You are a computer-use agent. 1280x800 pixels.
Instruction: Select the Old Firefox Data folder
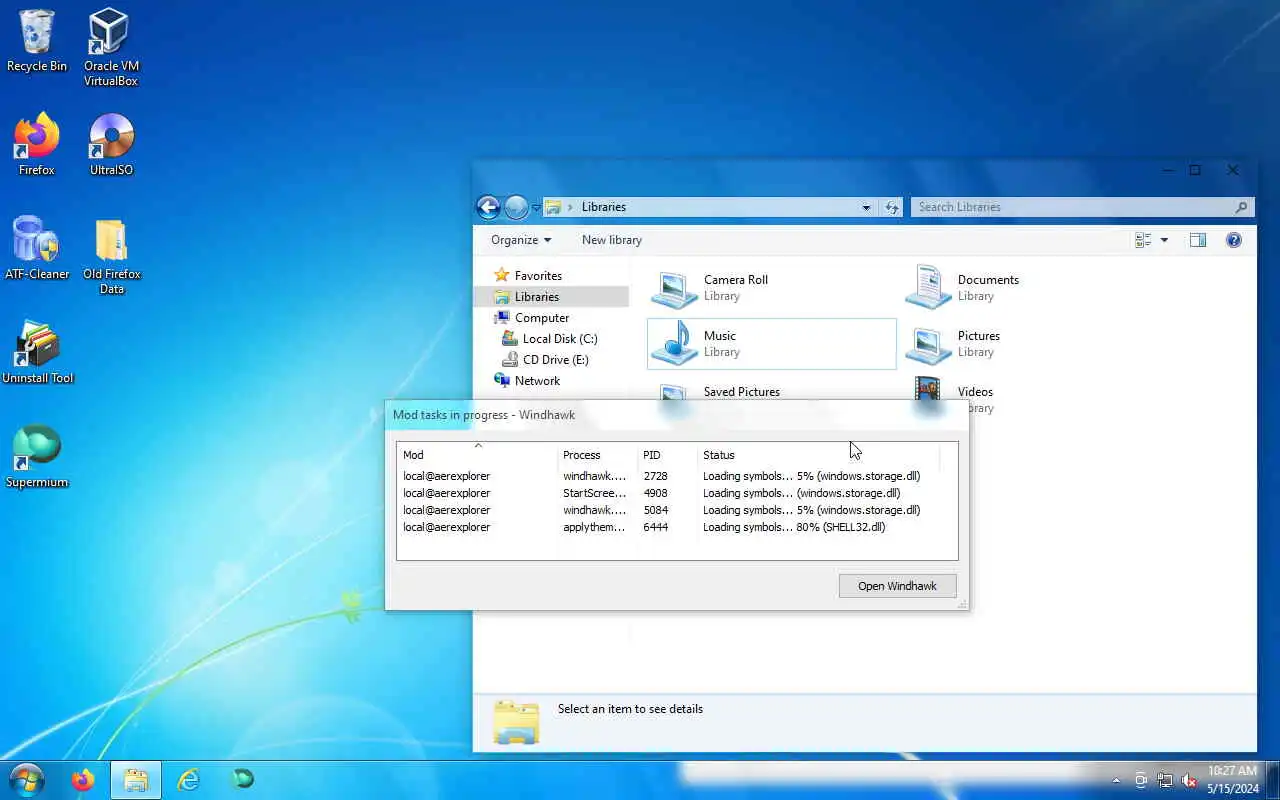111,256
